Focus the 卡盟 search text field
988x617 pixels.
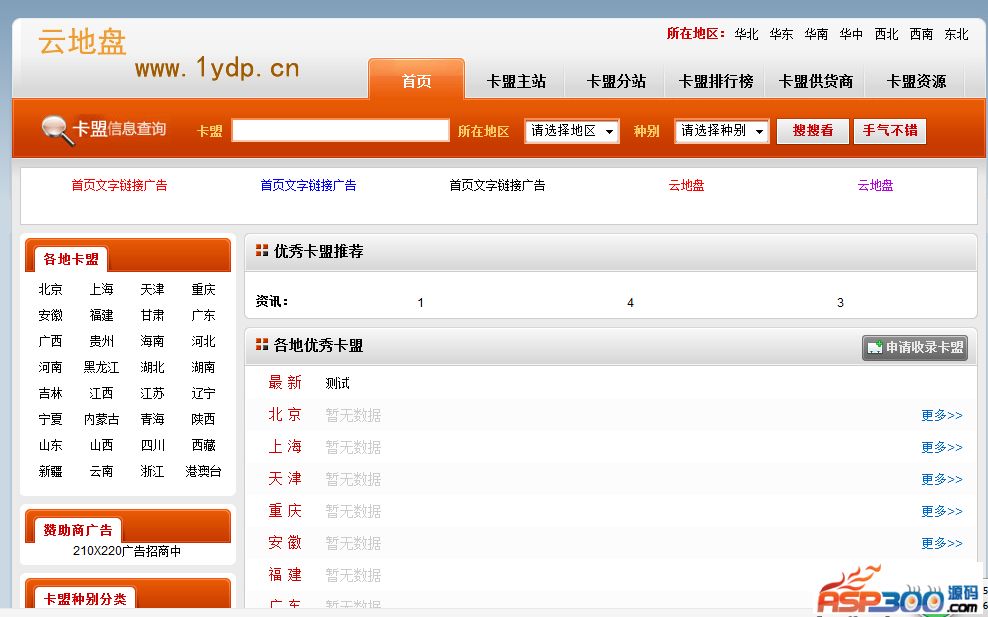340,130
